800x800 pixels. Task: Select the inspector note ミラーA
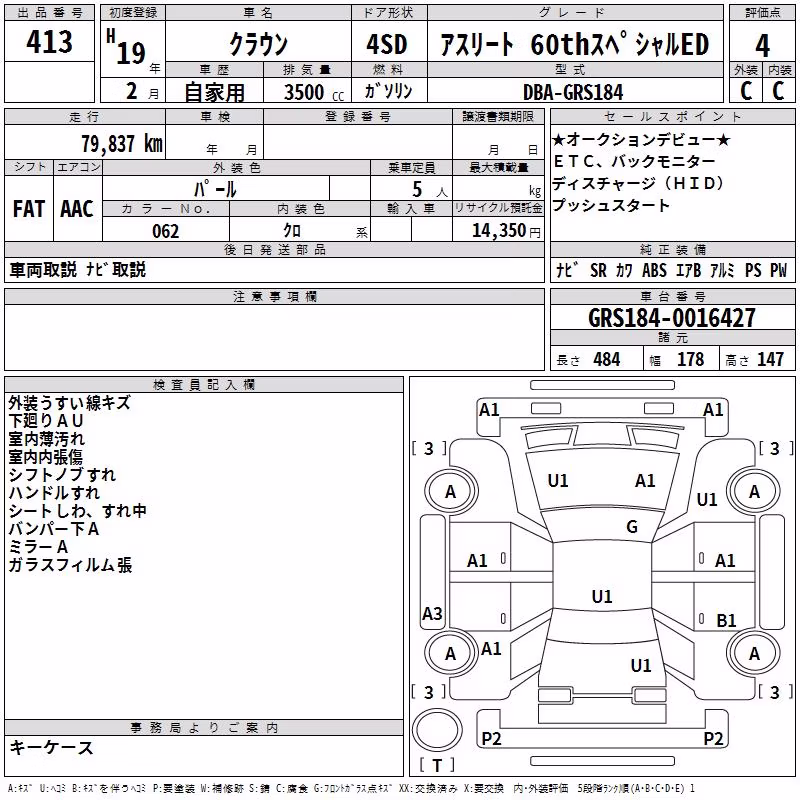click(x=38, y=547)
